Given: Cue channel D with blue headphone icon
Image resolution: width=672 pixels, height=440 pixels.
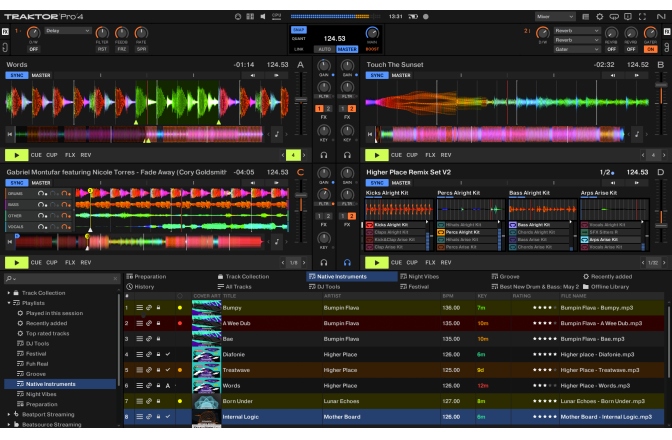Looking at the screenshot, I should 347,262.
